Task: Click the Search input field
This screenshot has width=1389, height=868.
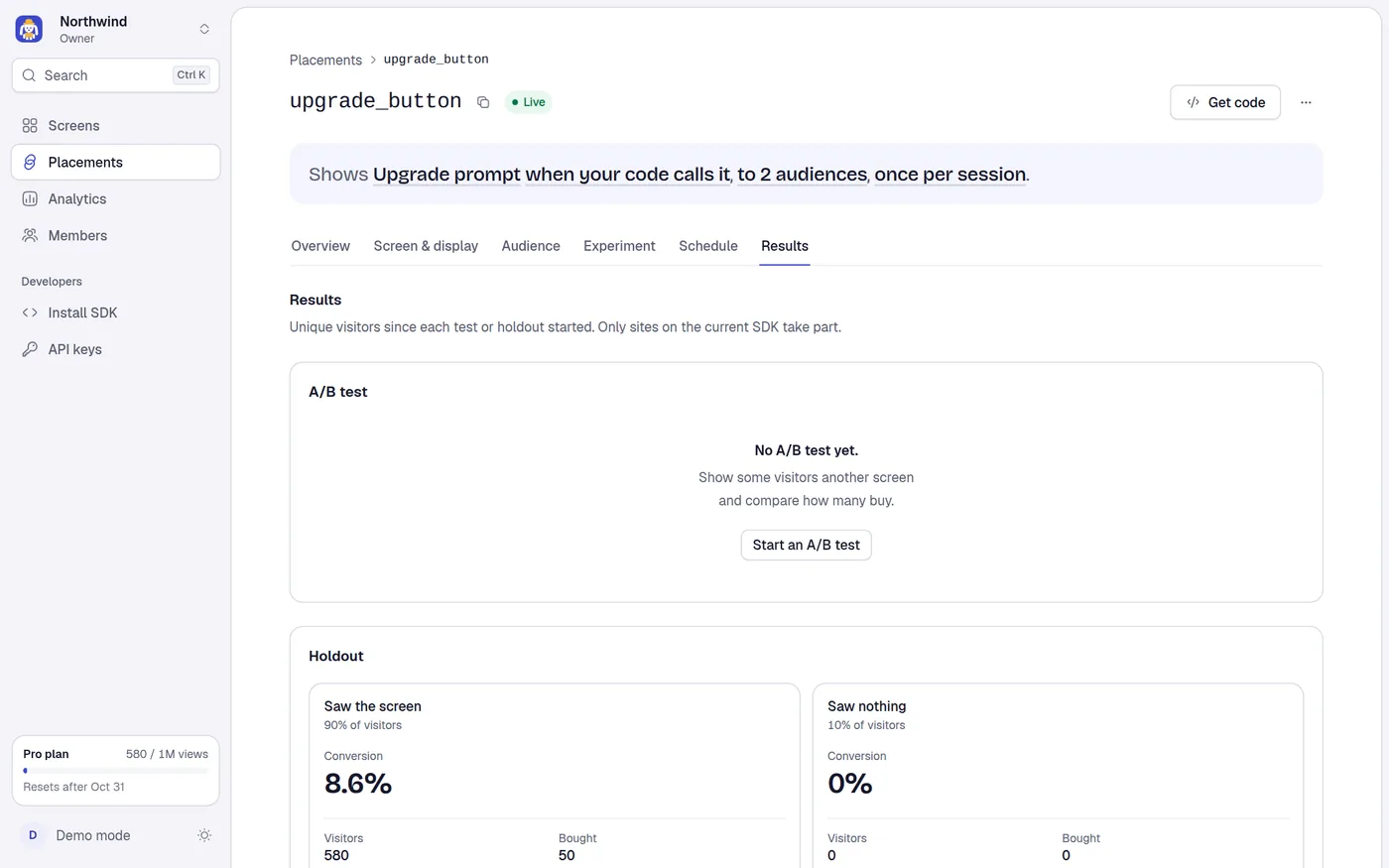Action: click(115, 75)
